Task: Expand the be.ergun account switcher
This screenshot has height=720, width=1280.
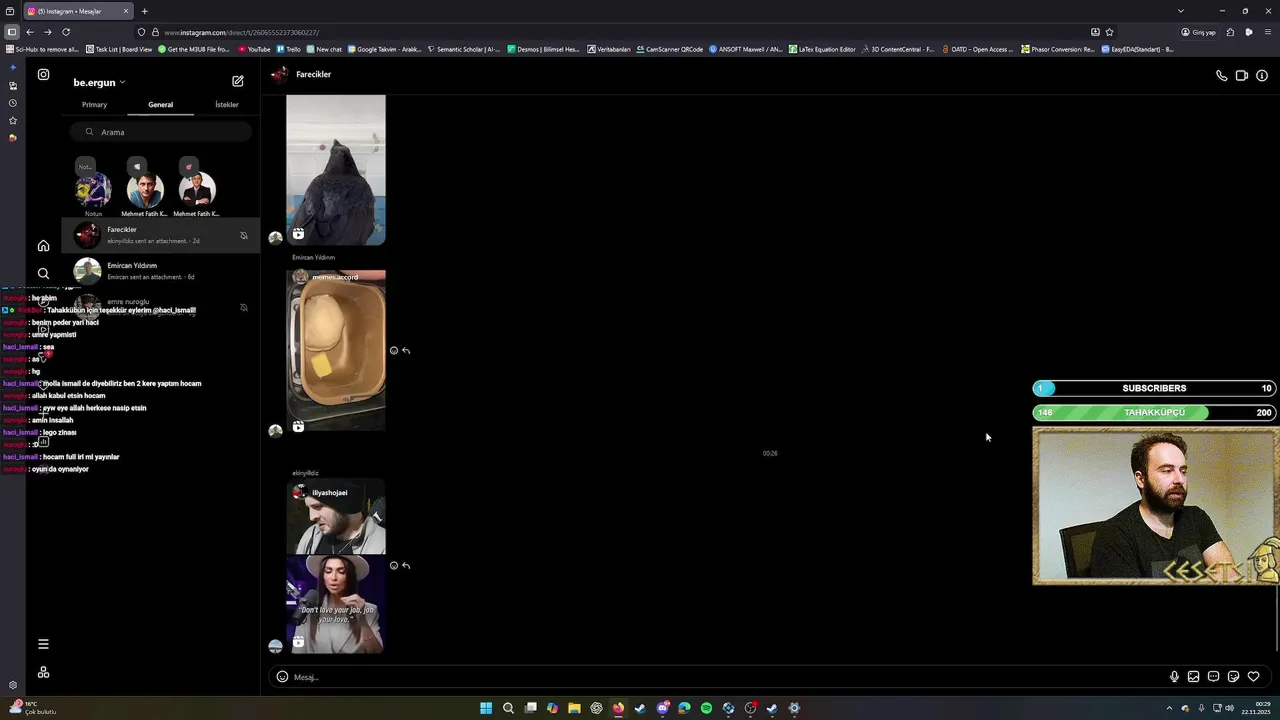Action: [99, 83]
